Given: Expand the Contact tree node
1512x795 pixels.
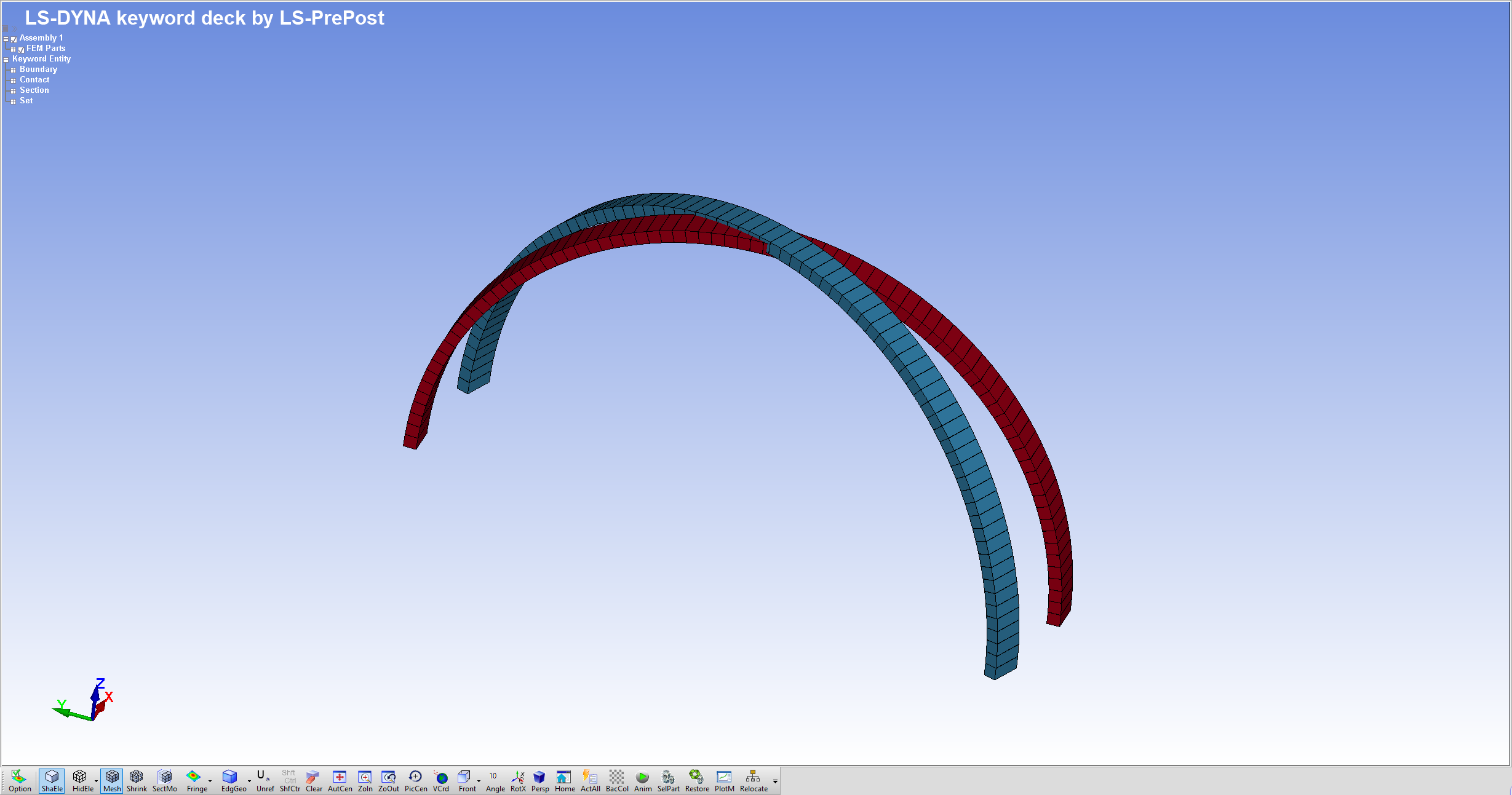Looking at the screenshot, I should (13, 81).
